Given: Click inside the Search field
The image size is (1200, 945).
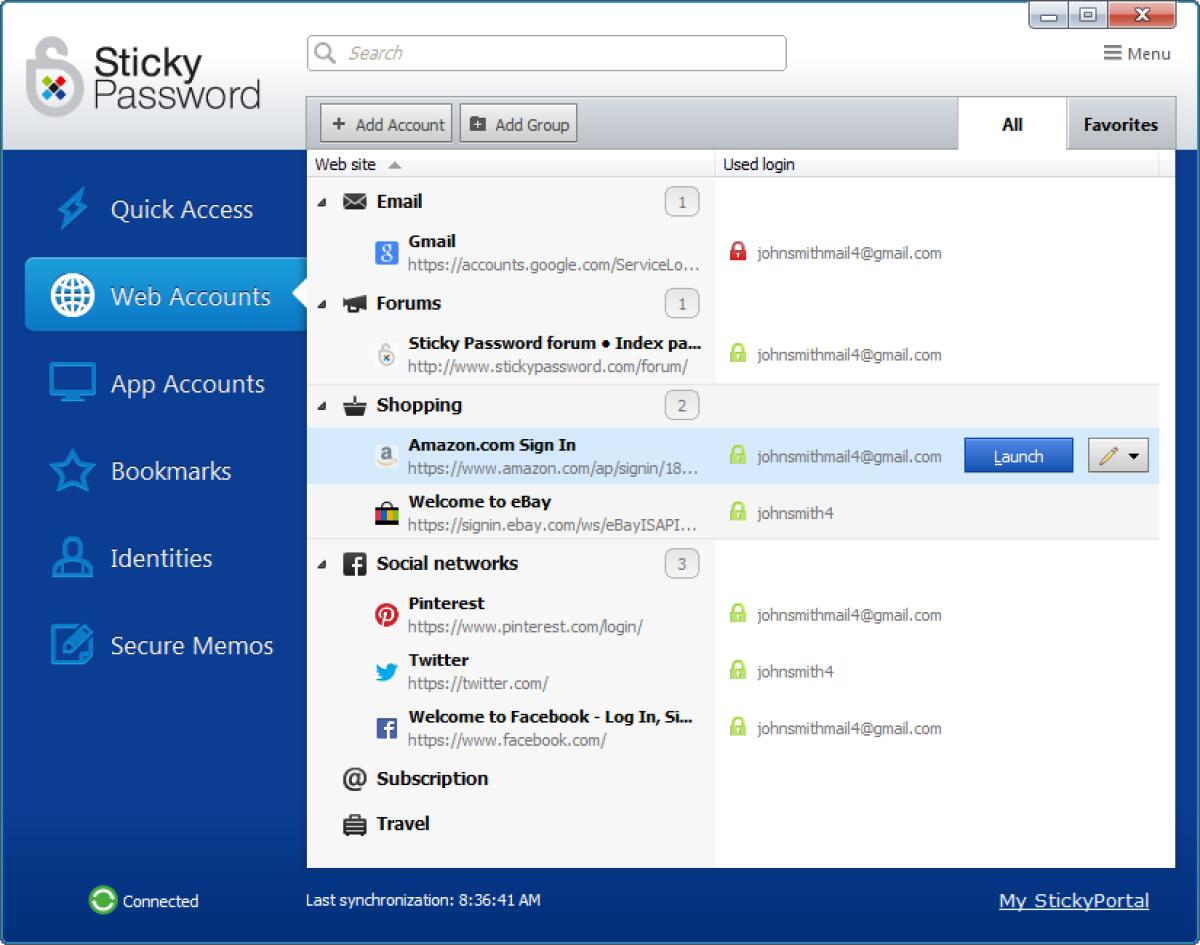Looking at the screenshot, I should coord(545,53).
